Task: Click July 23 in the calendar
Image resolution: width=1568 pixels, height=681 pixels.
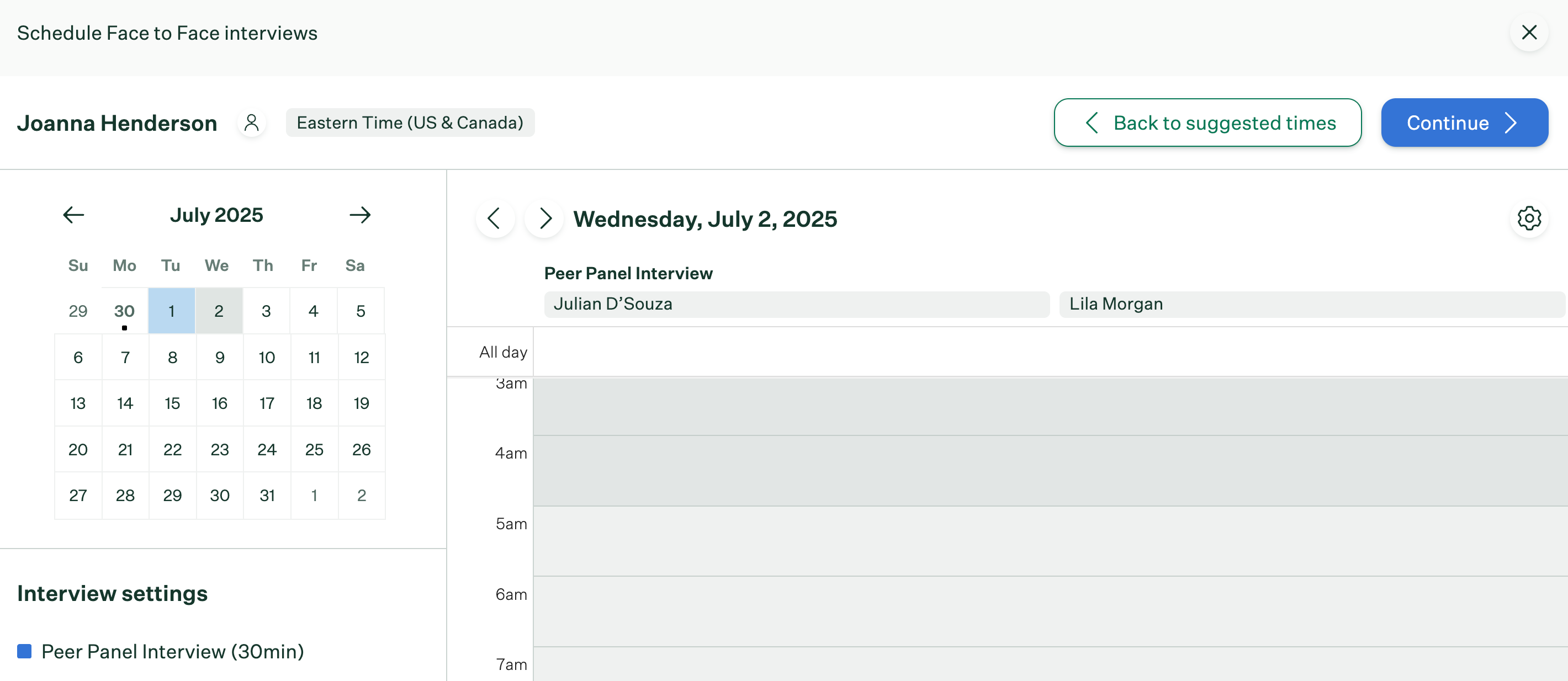Action: [220, 450]
